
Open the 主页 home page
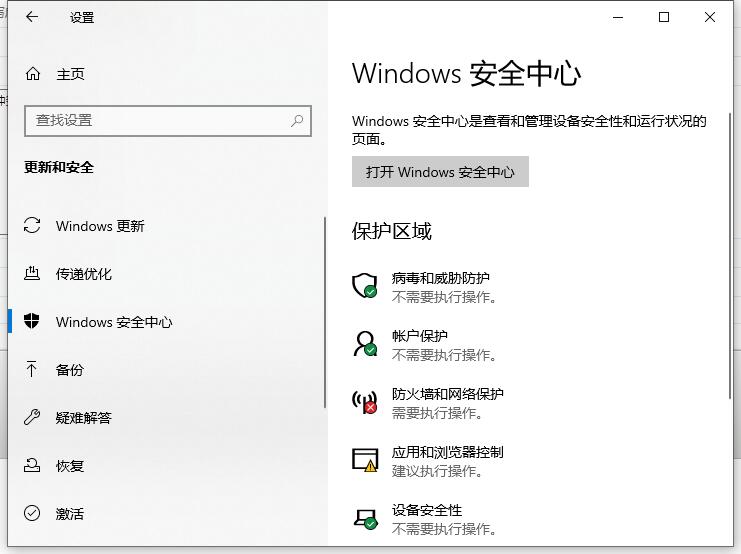[70, 74]
